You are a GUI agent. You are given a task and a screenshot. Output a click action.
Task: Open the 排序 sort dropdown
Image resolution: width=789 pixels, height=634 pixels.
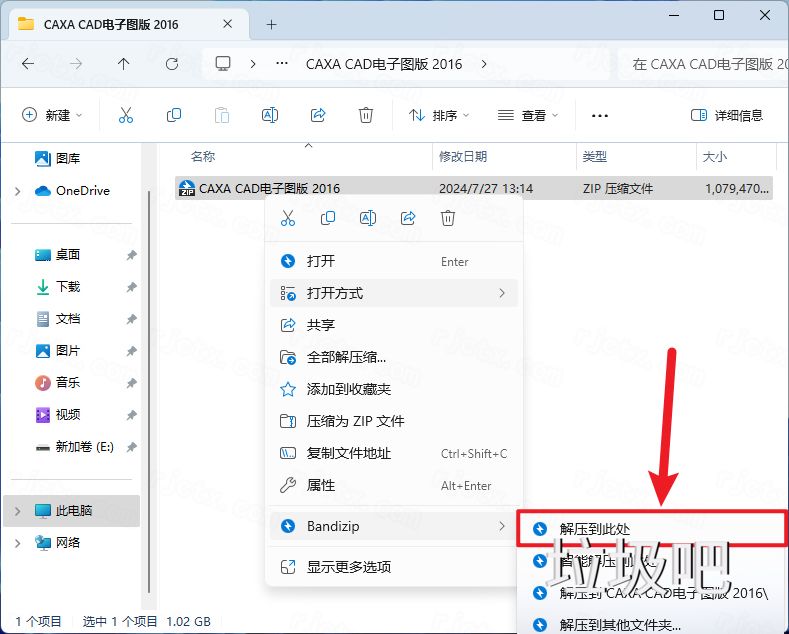[439, 115]
